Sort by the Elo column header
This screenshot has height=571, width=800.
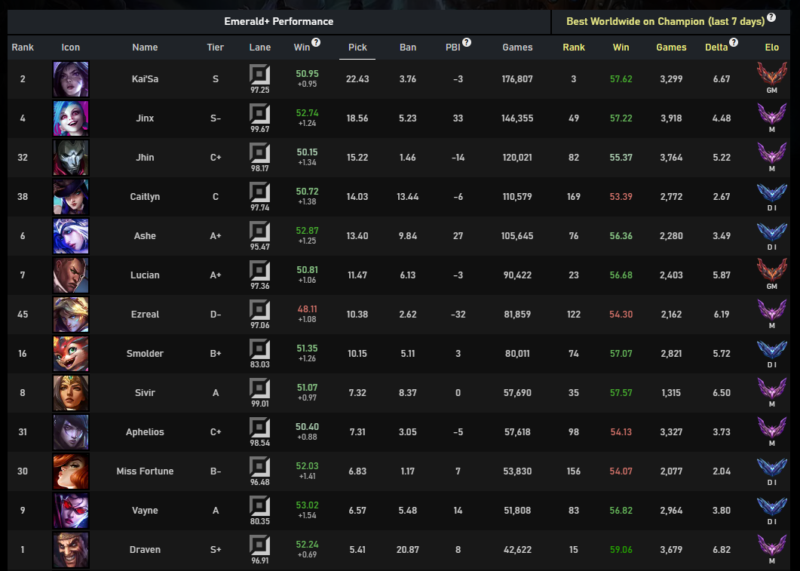point(771,47)
